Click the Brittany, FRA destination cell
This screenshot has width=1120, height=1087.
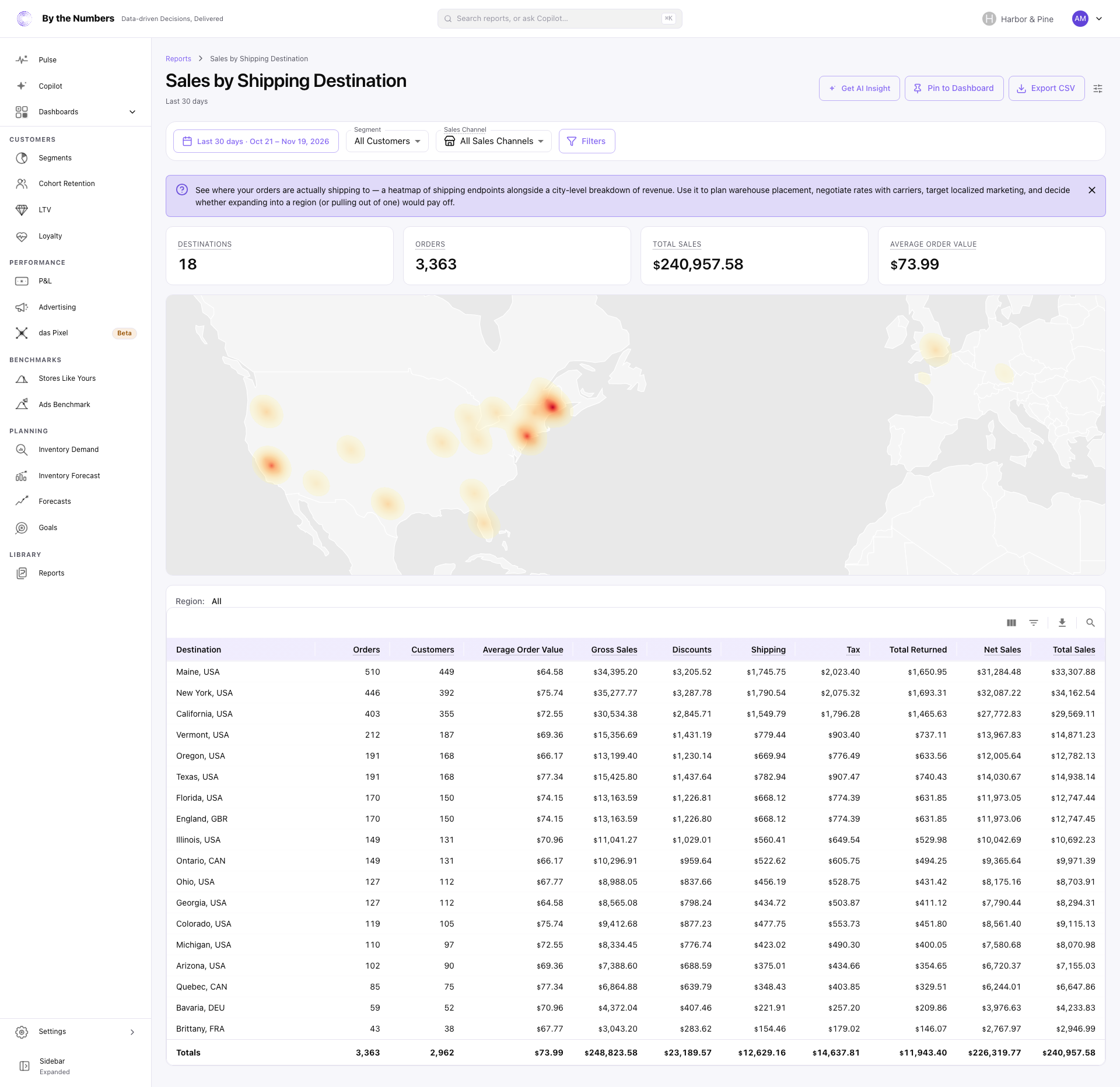pos(200,1029)
